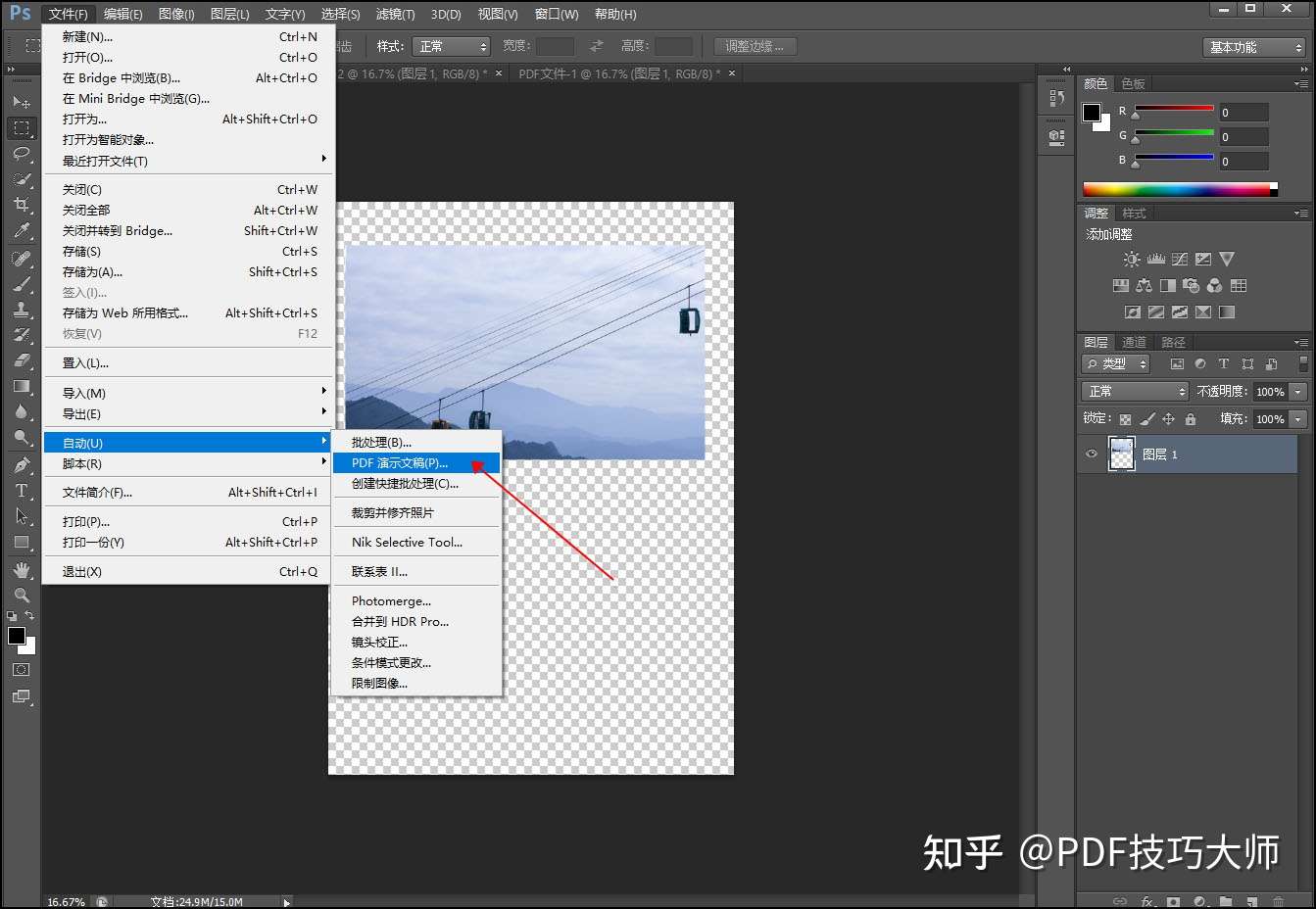Click the 调整边缘... button
This screenshot has height=909, width=1316.
pos(755,46)
